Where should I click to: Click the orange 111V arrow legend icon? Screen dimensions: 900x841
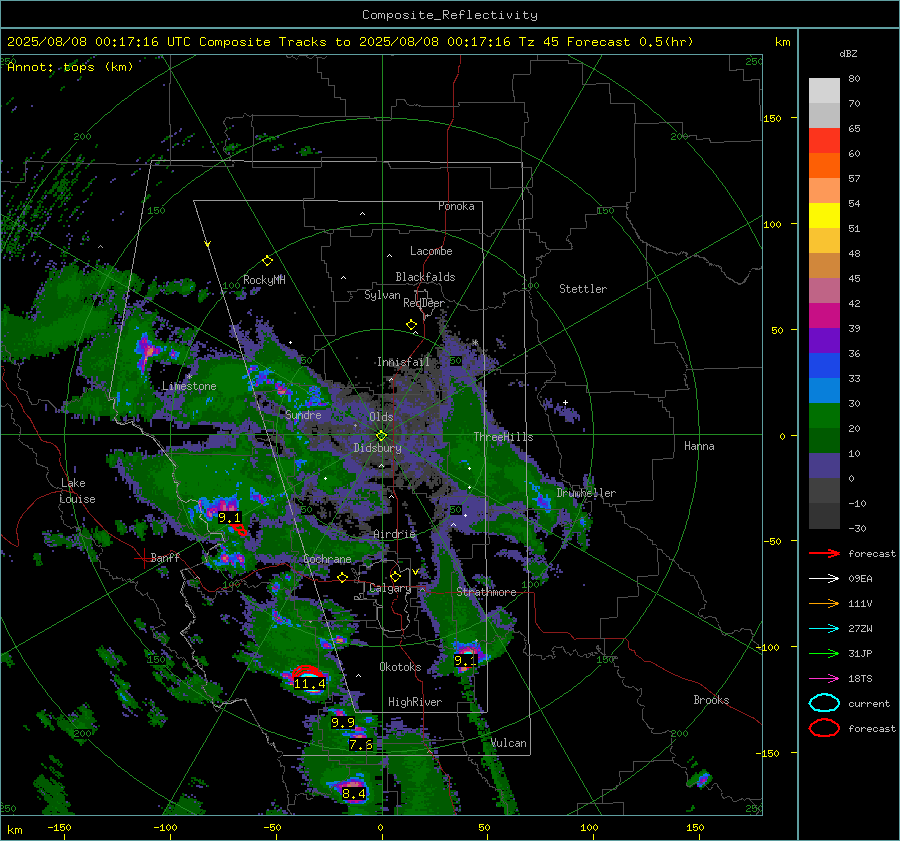[825, 603]
